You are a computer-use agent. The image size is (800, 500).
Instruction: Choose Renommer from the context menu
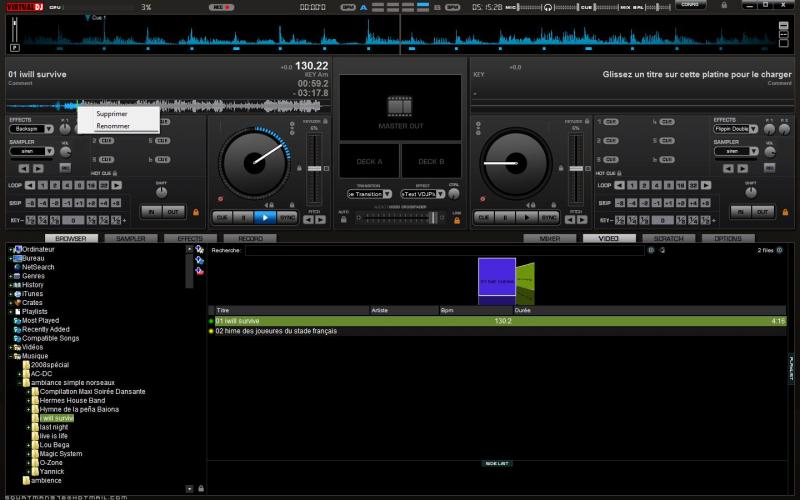(x=112, y=126)
